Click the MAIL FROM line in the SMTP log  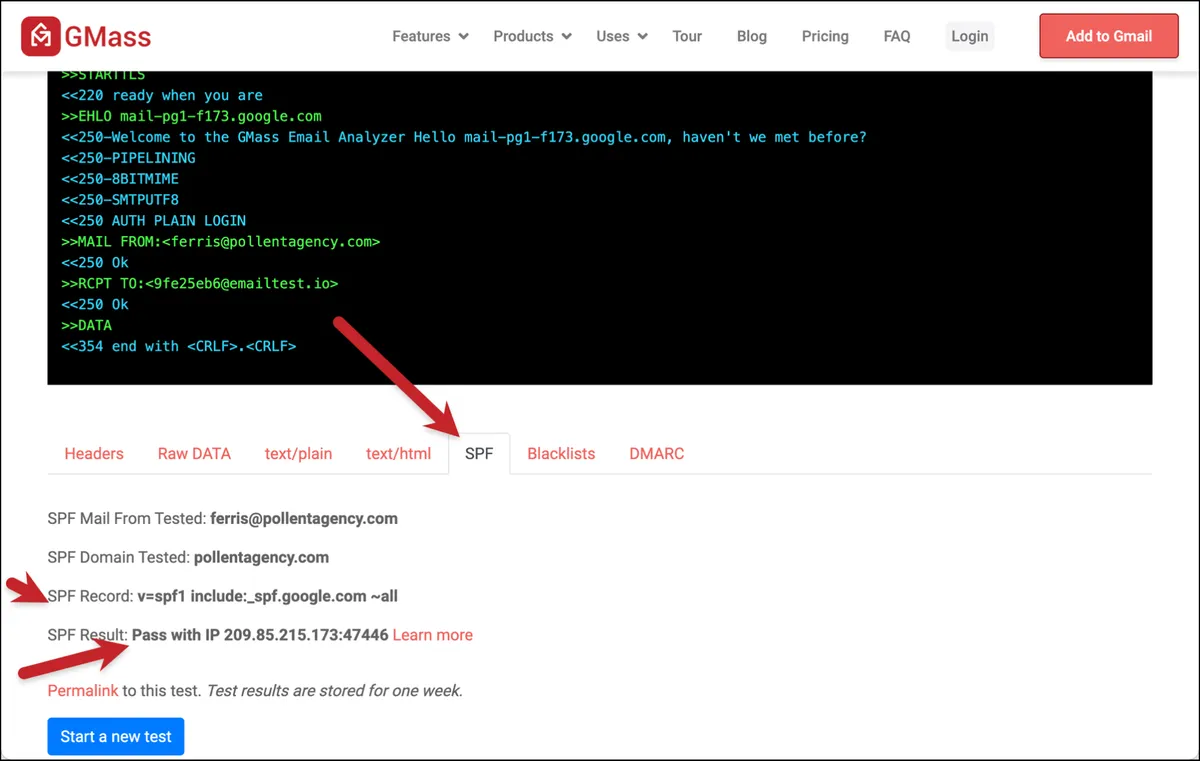click(x=221, y=242)
